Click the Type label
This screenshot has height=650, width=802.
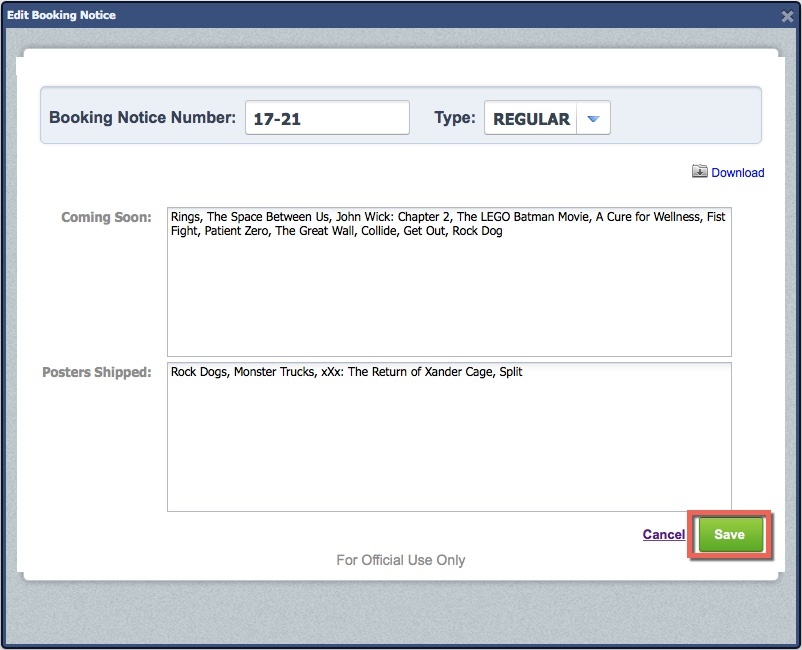coord(454,118)
